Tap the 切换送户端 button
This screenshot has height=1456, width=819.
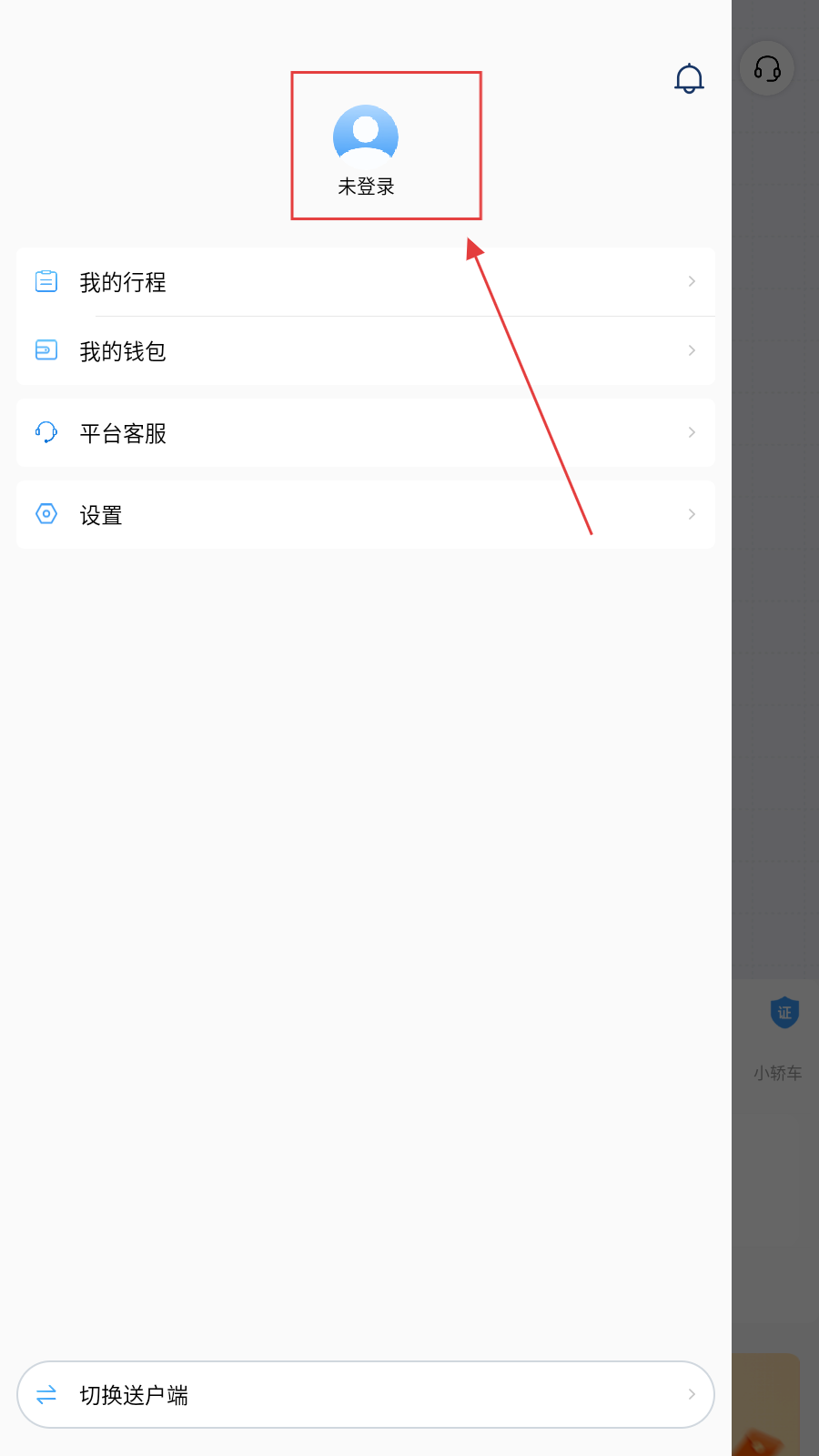tap(366, 1394)
